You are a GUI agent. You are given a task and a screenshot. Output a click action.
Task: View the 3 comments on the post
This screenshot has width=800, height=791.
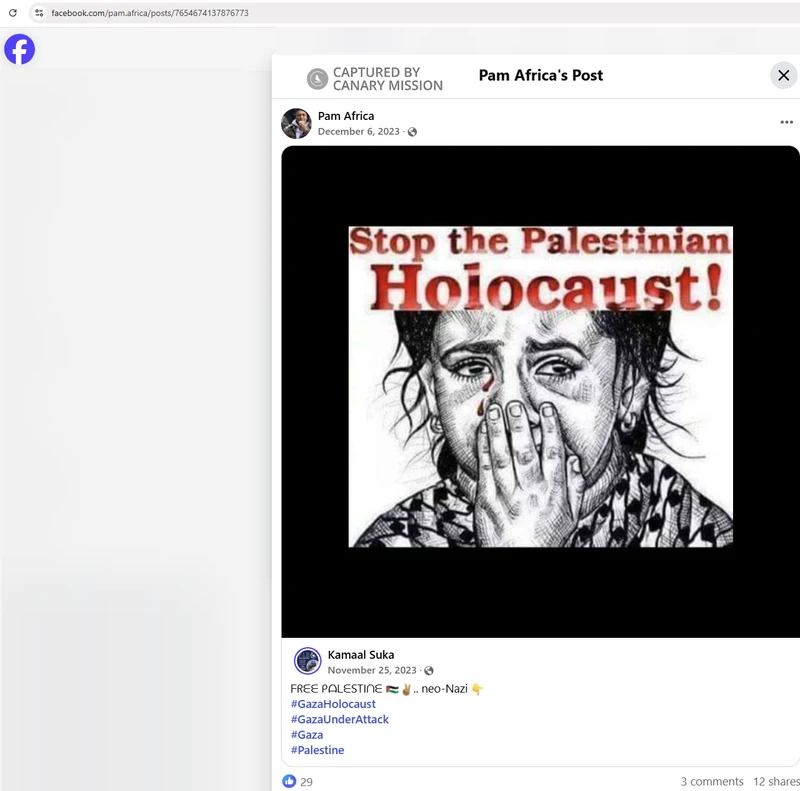coord(712,781)
